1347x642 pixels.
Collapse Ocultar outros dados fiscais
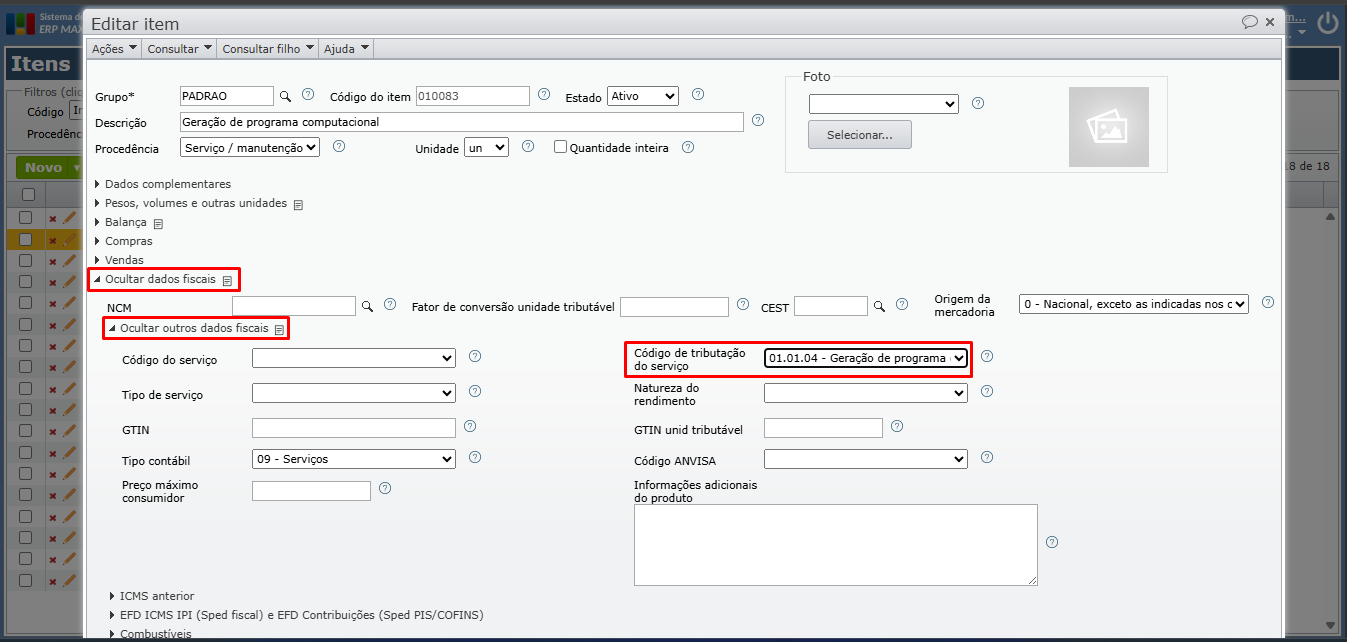pos(189,327)
